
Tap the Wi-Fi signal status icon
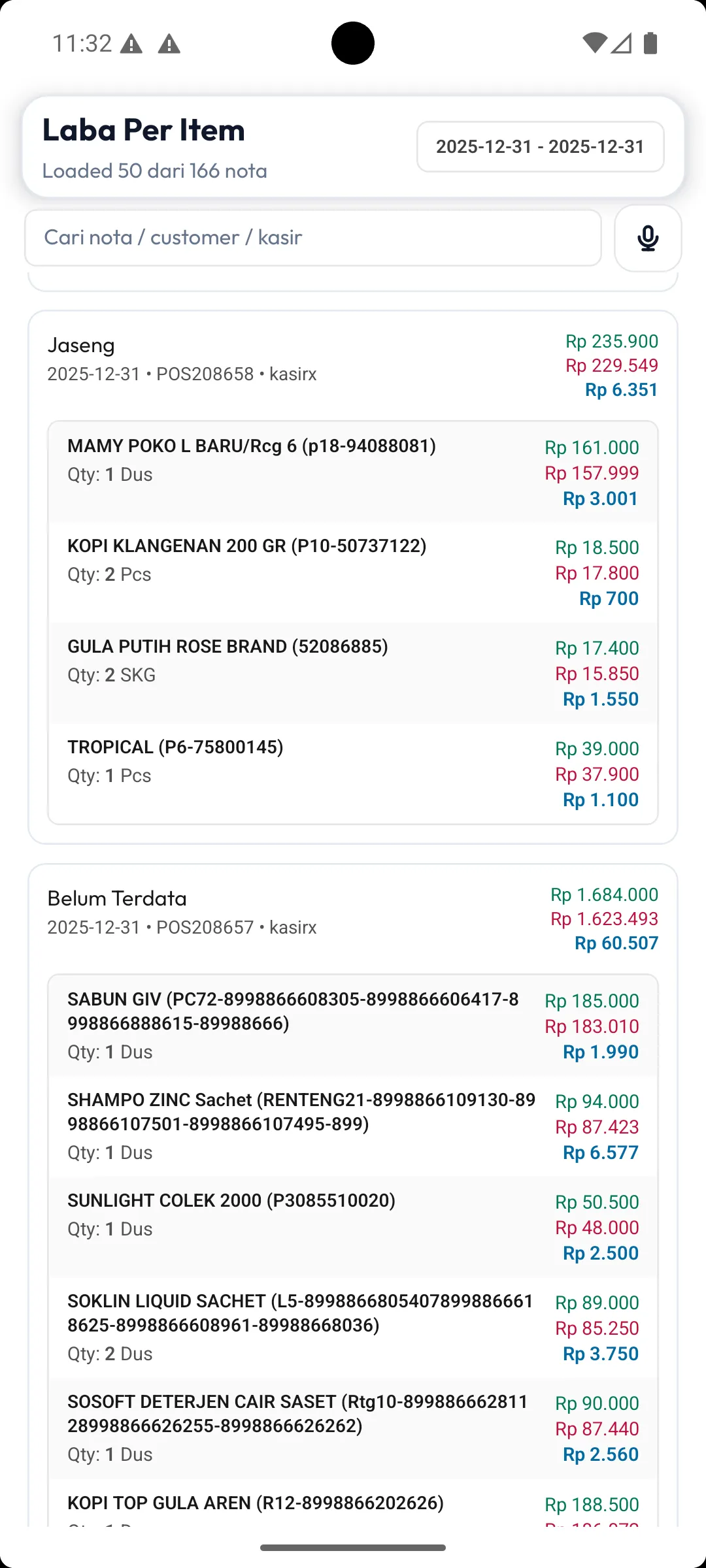594,43
